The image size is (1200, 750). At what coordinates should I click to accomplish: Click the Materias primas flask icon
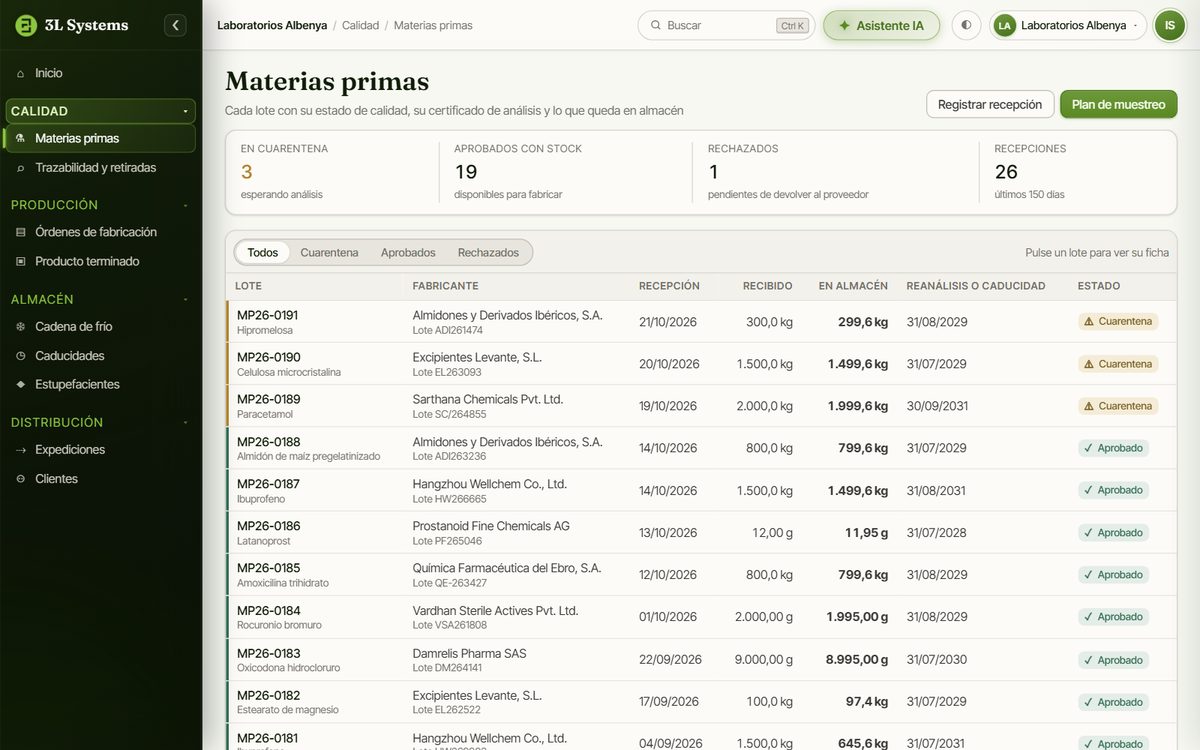tap(21, 138)
